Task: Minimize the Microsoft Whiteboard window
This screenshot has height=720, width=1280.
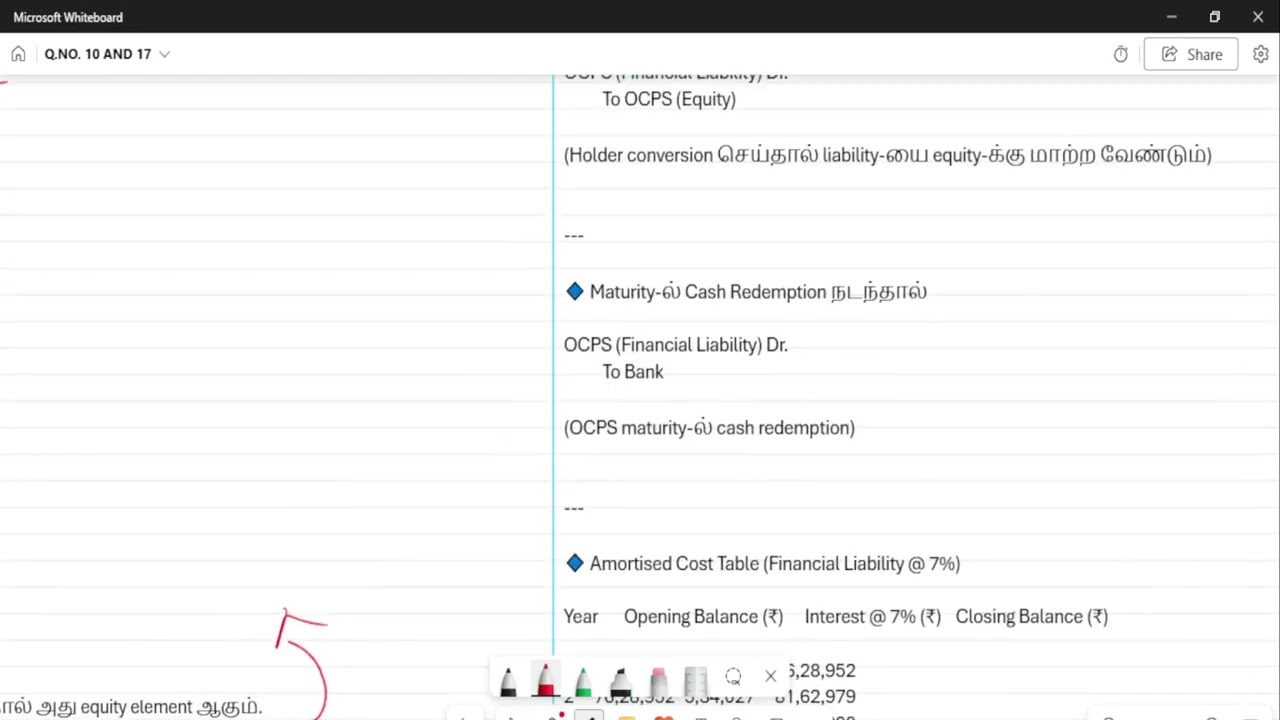Action: tap(1171, 17)
